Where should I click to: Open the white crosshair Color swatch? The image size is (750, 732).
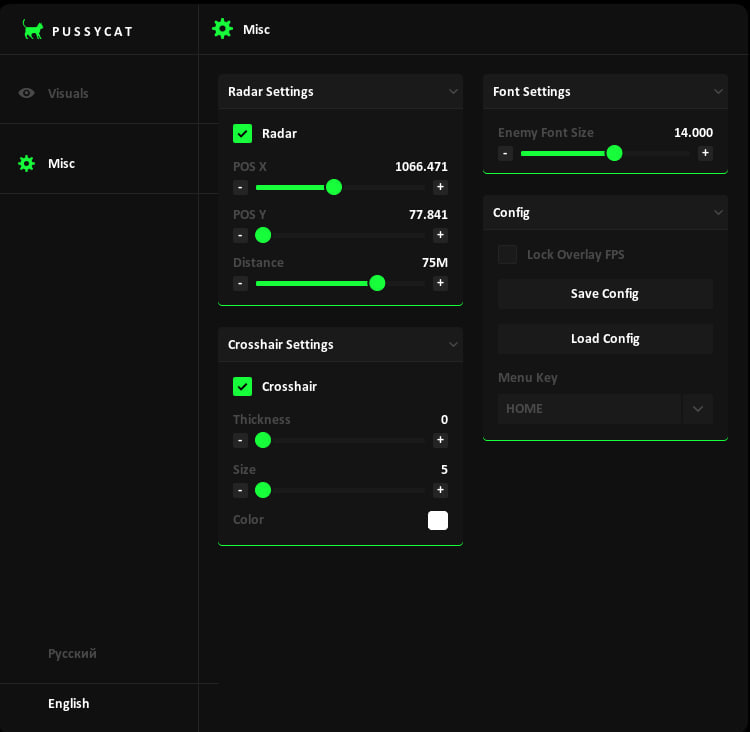tap(438, 520)
